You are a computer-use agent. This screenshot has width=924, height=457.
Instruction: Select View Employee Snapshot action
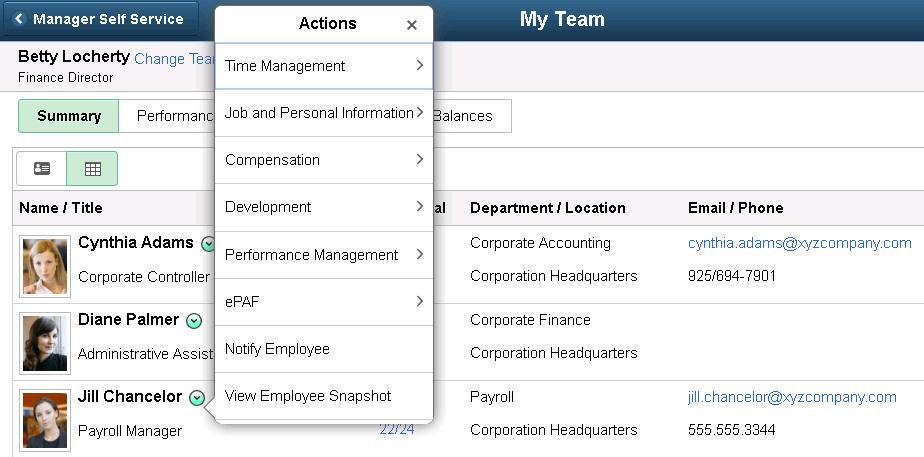click(x=324, y=396)
